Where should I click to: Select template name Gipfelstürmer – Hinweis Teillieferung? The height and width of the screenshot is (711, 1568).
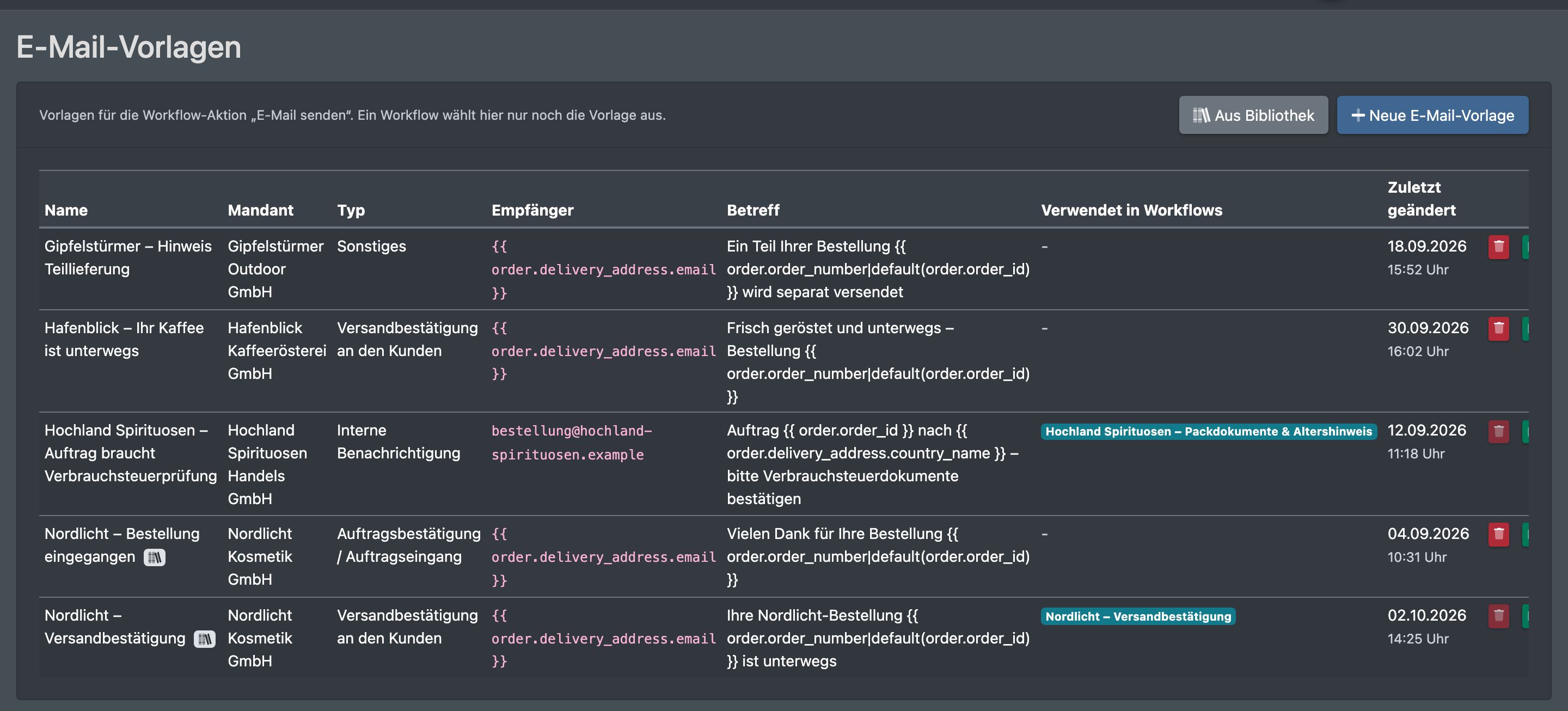(128, 258)
